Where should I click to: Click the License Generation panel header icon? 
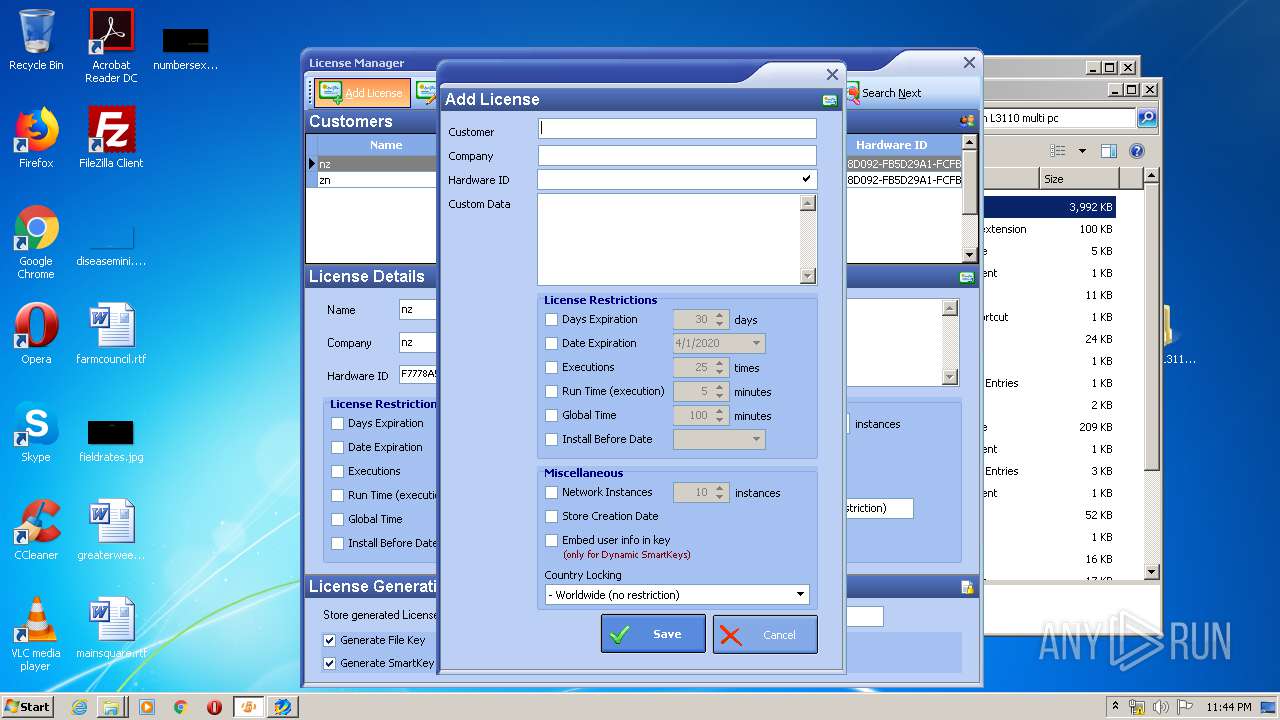967,587
